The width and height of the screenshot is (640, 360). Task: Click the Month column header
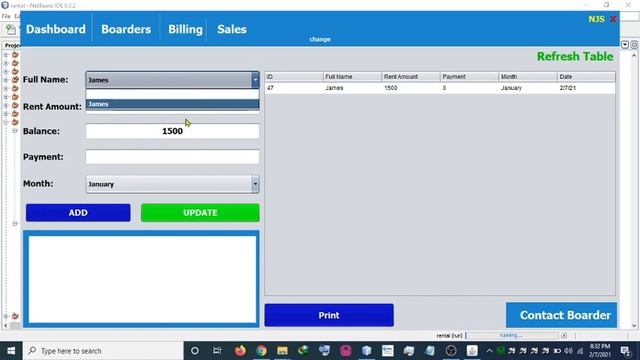coord(528,77)
